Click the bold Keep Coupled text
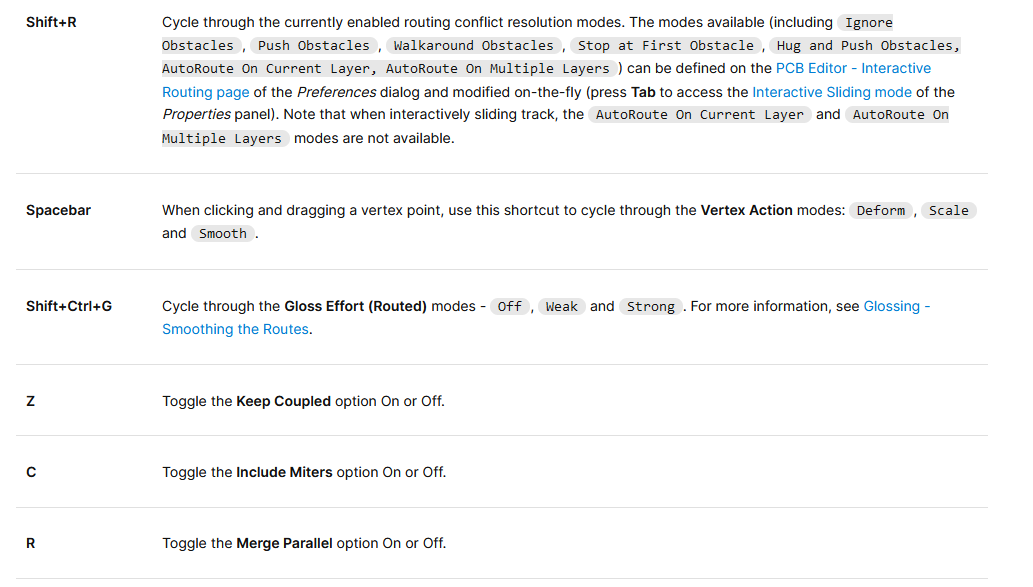Image resolution: width=1033 pixels, height=587 pixels. pyautogui.click(x=283, y=401)
